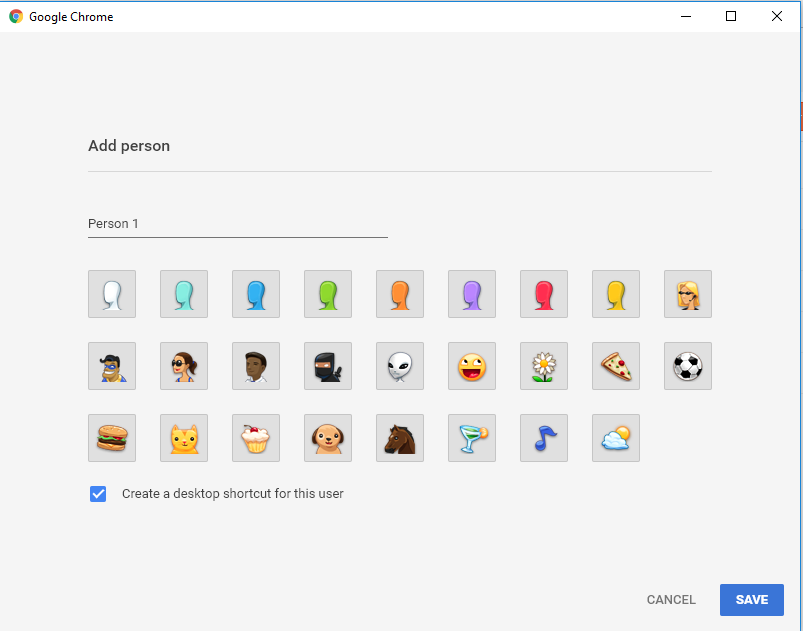
Task: Choose the alien avatar
Action: 400,366
